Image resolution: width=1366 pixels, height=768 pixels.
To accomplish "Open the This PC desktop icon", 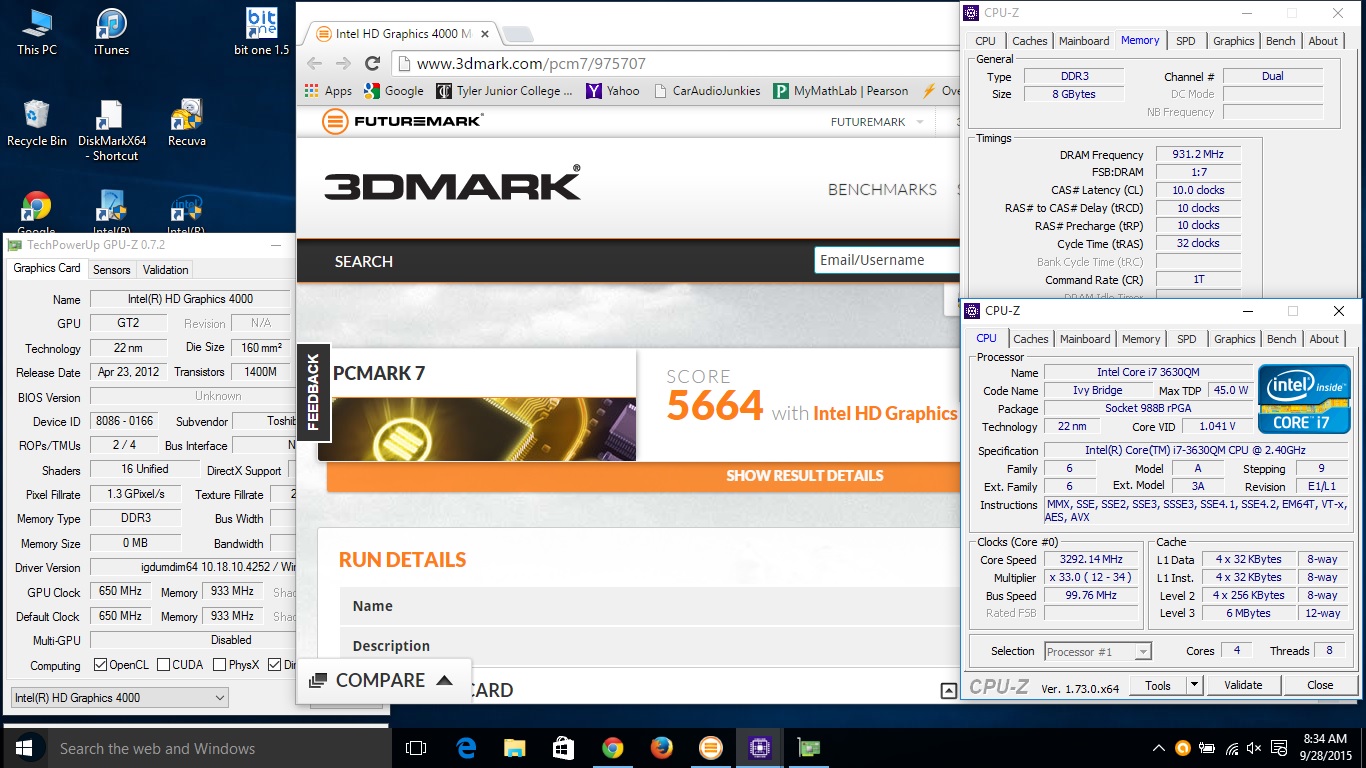I will pyautogui.click(x=37, y=32).
